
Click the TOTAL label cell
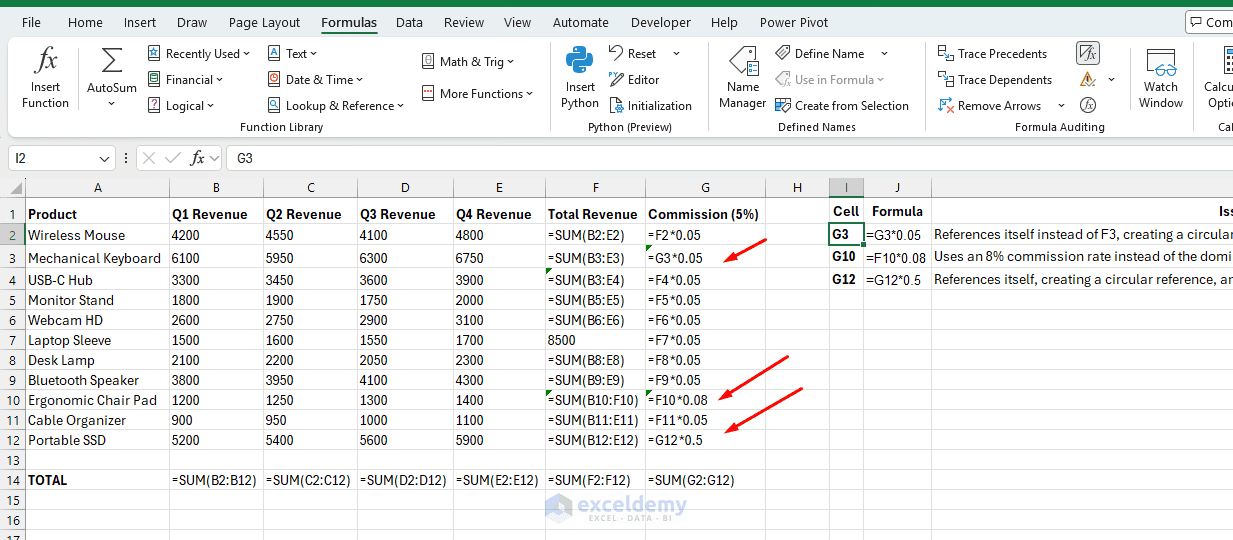(97, 480)
